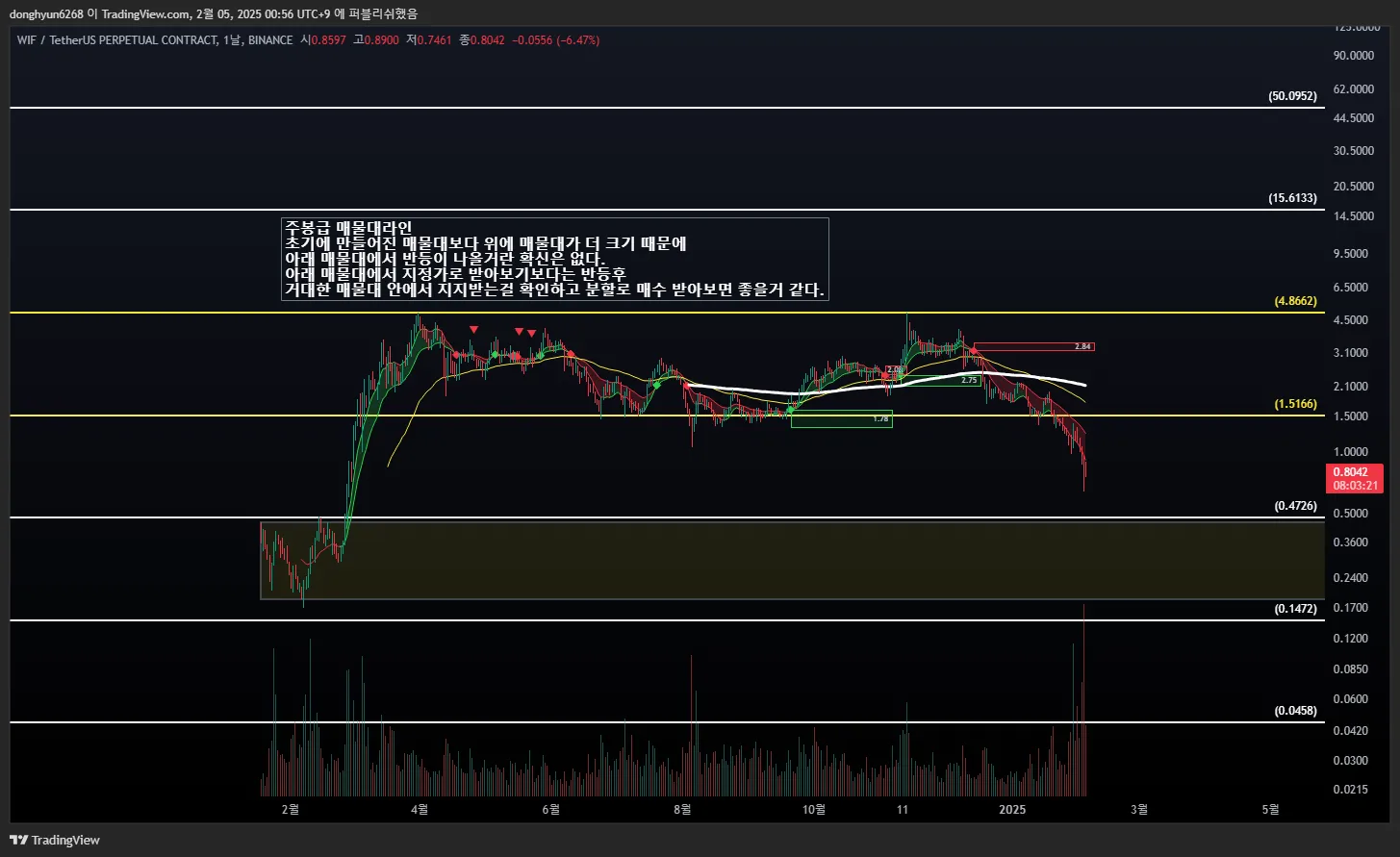The height and width of the screenshot is (857, 1400).
Task: Click the 0.0850 price axis label
Action: coord(1353,669)
